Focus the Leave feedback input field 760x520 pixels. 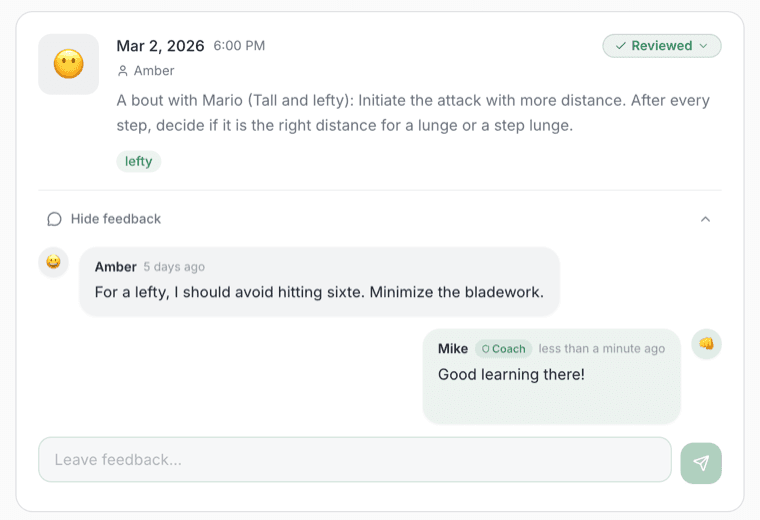coord(355,459)
